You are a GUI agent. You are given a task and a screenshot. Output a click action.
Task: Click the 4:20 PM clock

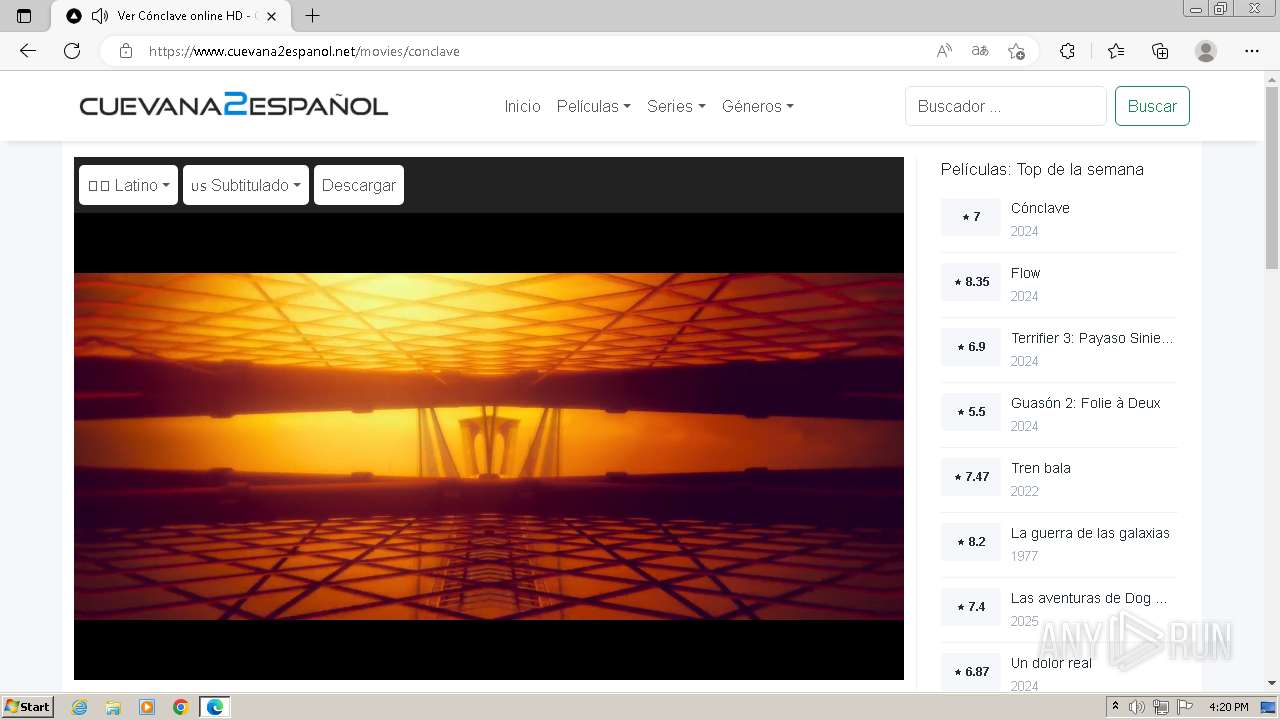pyautogui.click(x=1229, y=707)
